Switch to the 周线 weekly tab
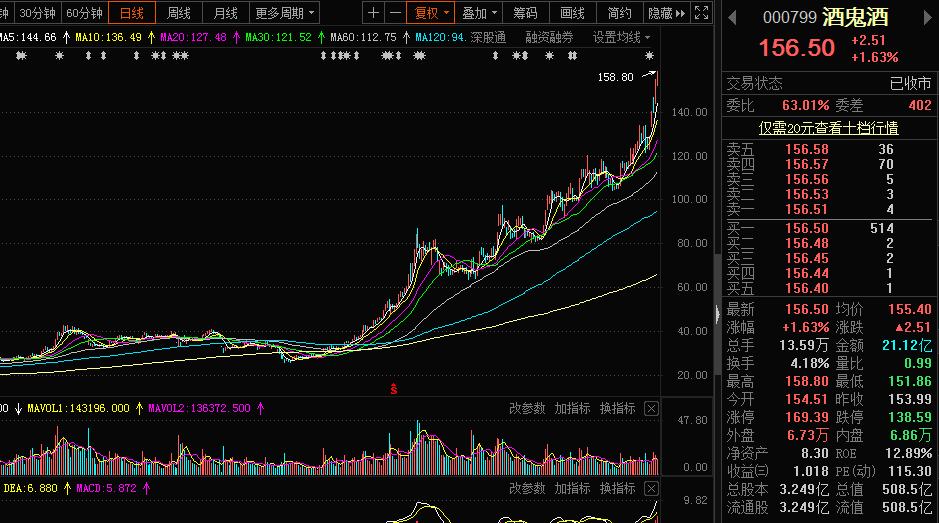Viewport: 939px width, 523px height. (x=178, y=13)
